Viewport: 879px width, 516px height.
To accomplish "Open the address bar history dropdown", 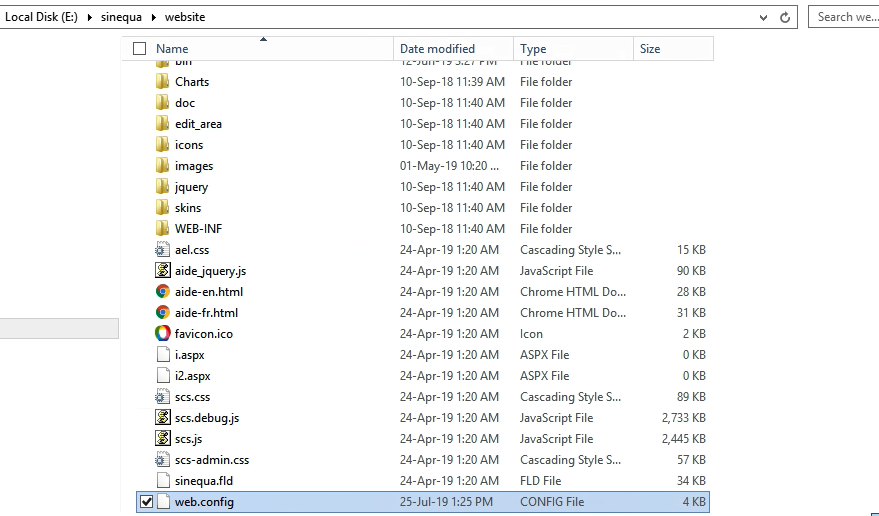I will click(765, 17).
